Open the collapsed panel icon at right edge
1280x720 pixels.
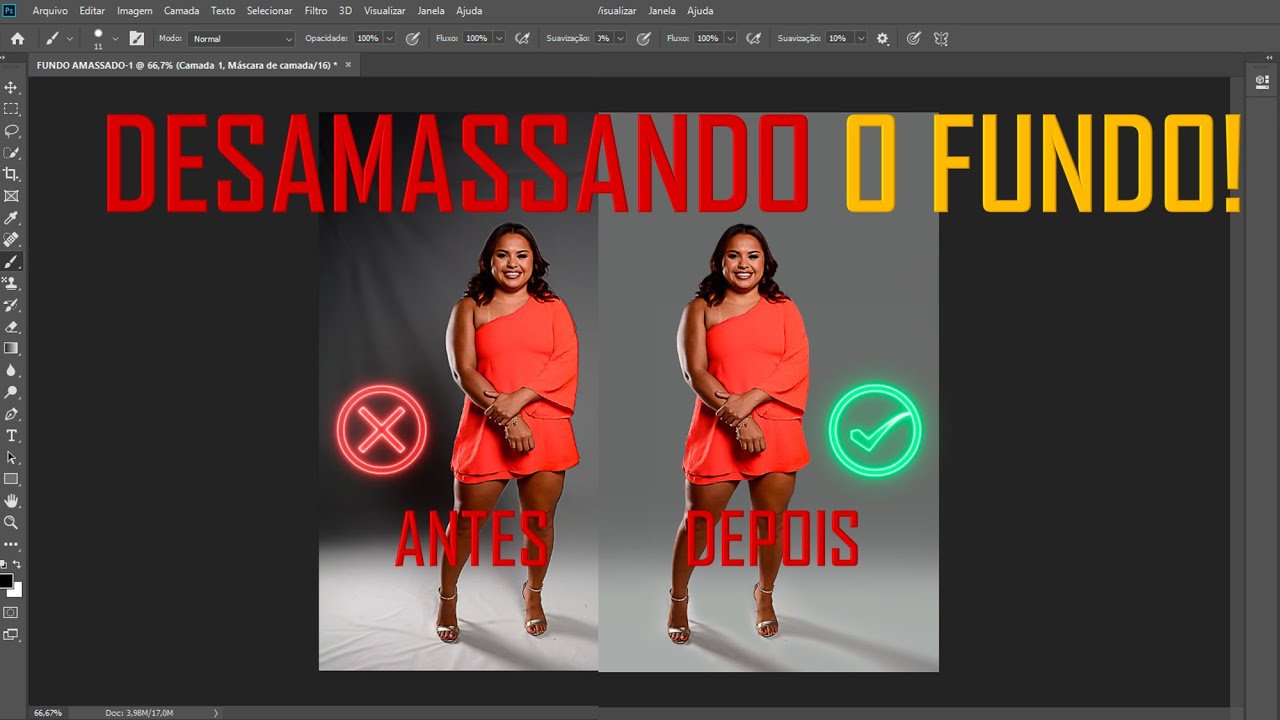pyautogui.click(x=1262, y=82)
